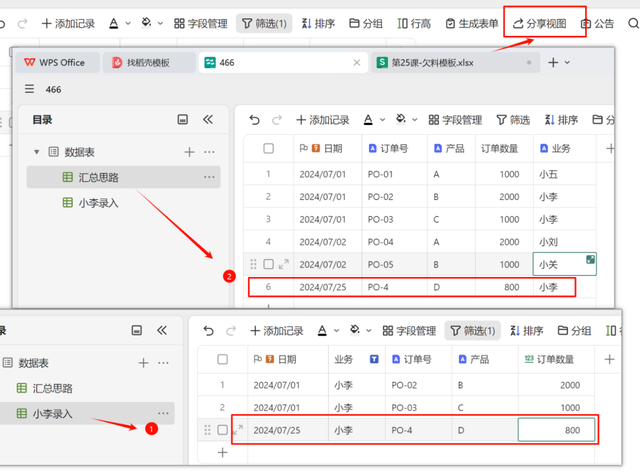This screenshot has height=475, width=640.
Task: Add a field with plus in middle table header
Action: coord(610,149)
